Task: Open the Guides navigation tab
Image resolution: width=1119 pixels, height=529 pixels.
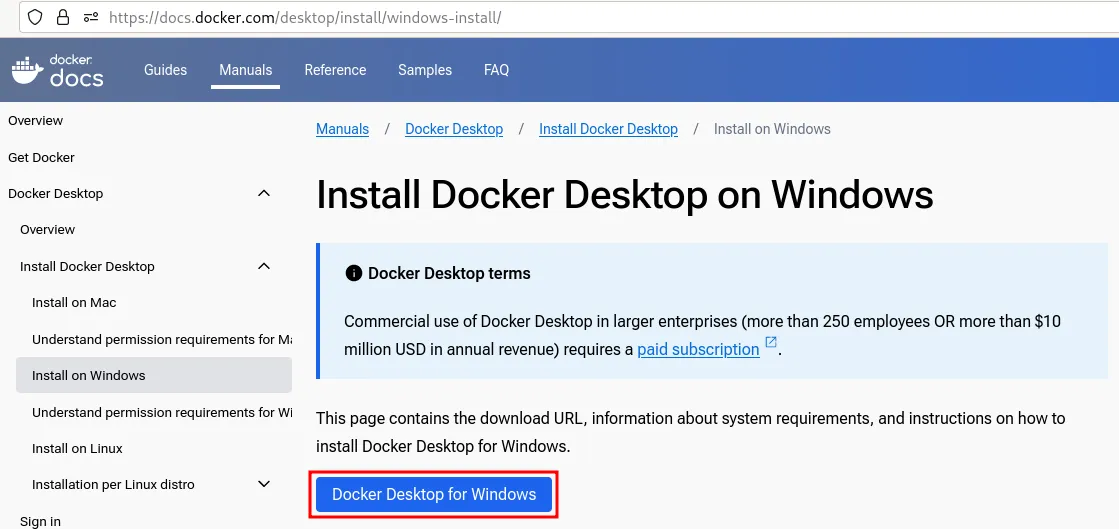Action: pyautogui.click(x=165, y=70)
